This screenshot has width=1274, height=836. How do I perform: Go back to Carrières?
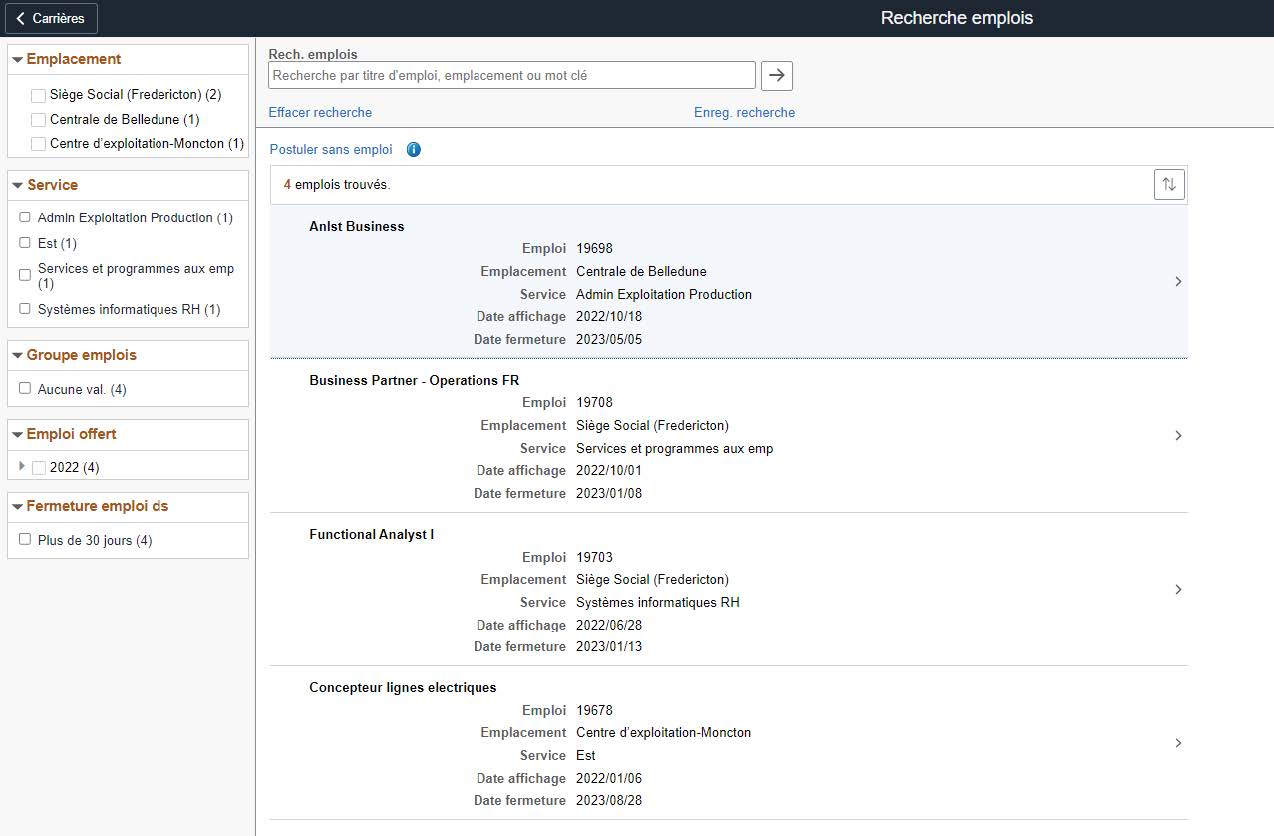tap(51, 18)
